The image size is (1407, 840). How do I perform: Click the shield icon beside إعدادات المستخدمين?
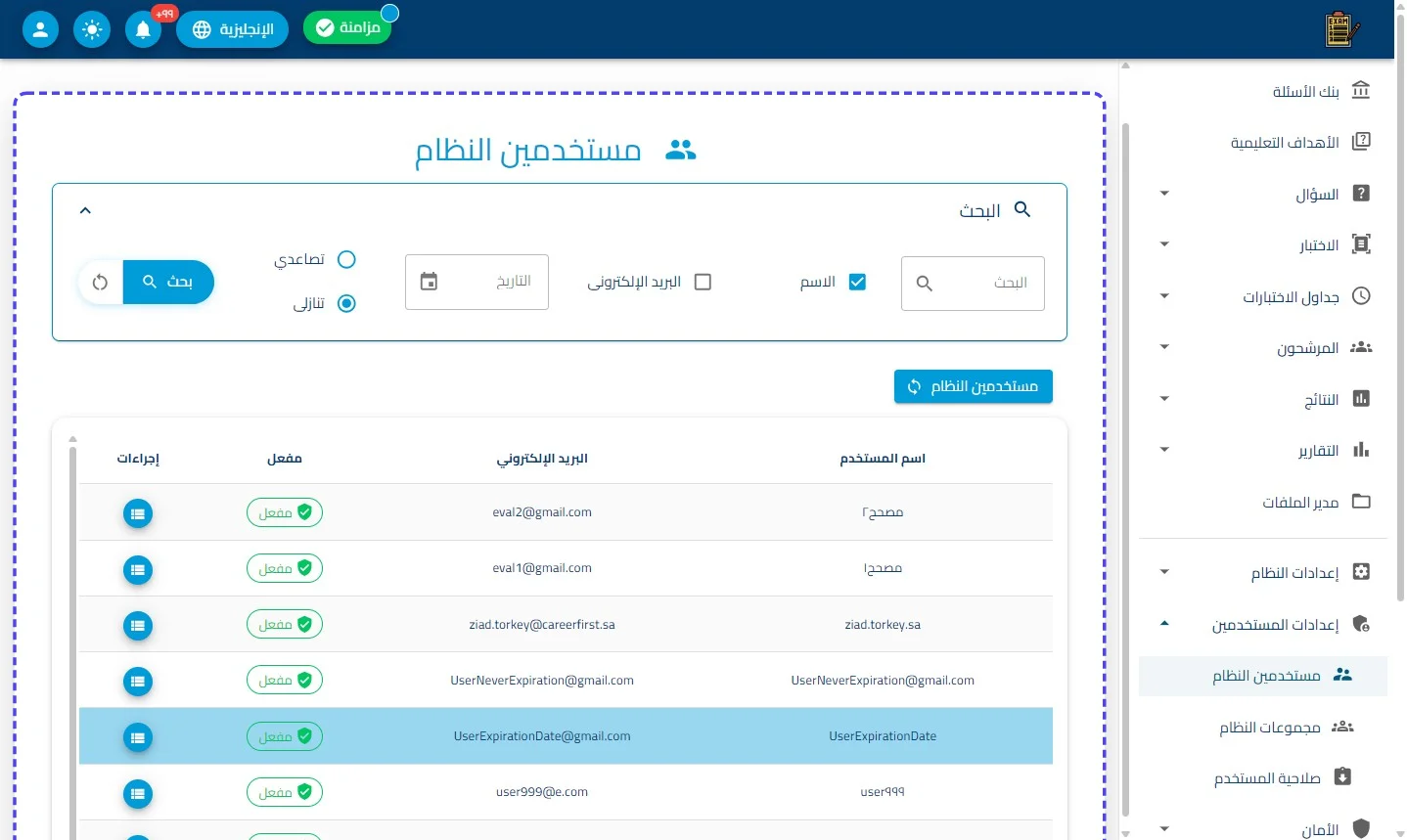1361,624
